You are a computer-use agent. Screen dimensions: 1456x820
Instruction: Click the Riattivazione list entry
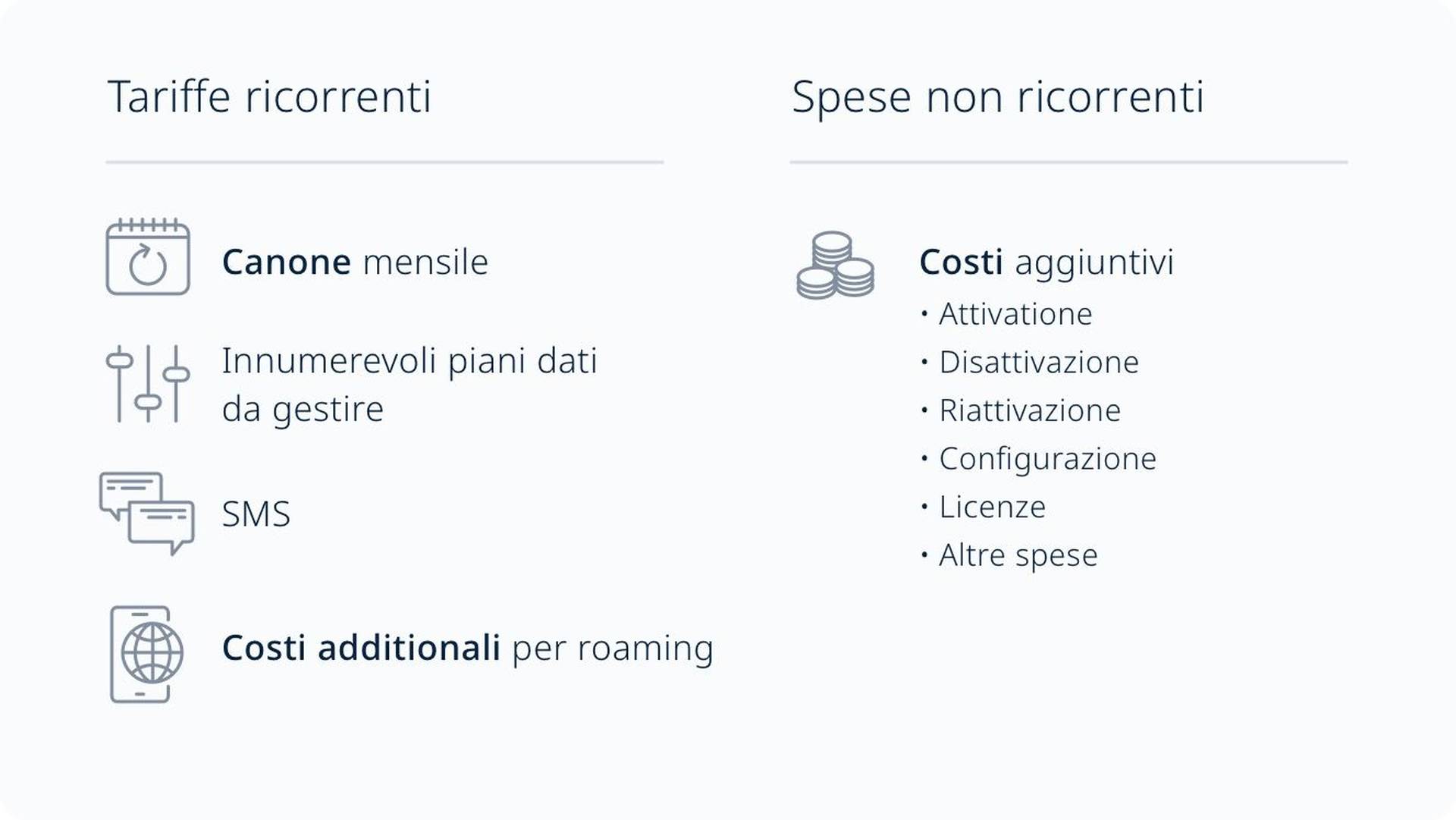pos(1030,410)
